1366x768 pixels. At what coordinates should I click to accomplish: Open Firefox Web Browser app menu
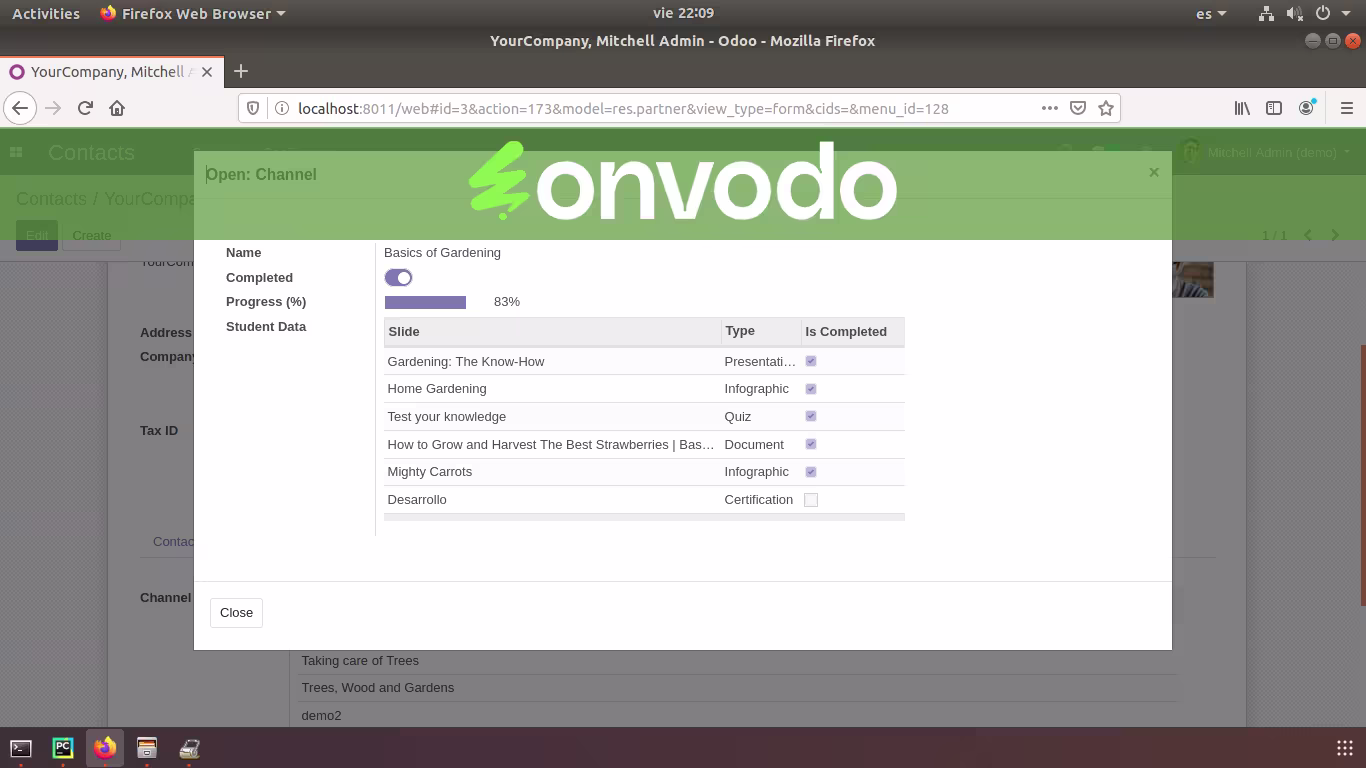(193, 13)
